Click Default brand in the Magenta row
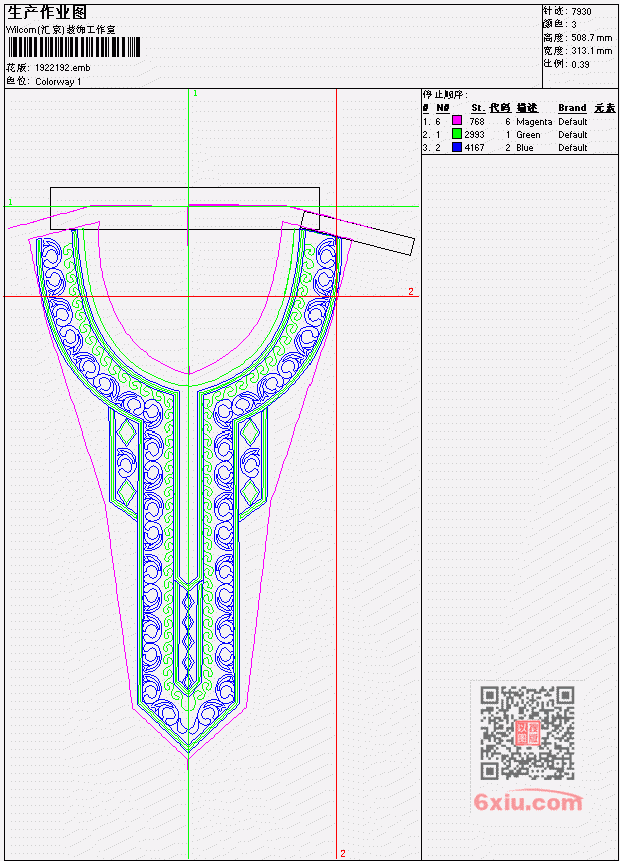This screenshot has height=861, width=620. tap(573, 121)
